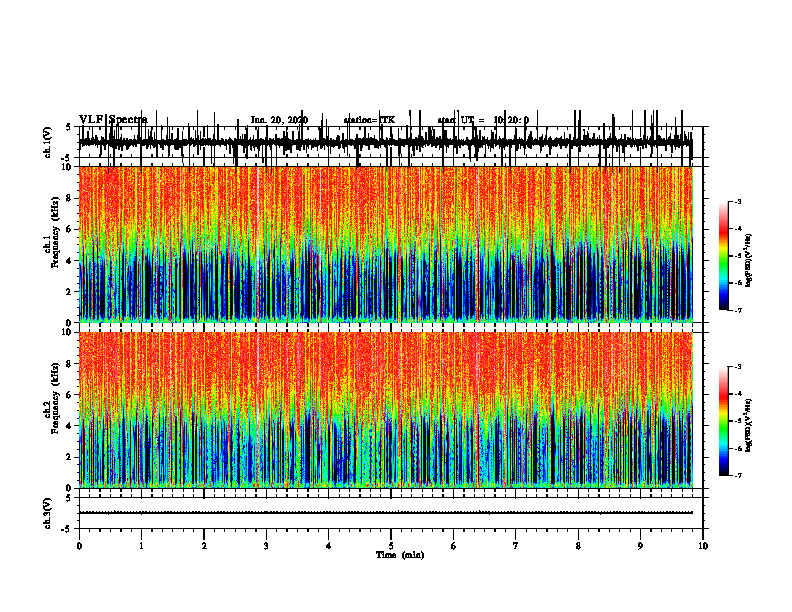Image resolution: width=792 pixels, height=612 pixels.
Task: Select the "start UT = 10:20: 0" label
Action: 483,120
